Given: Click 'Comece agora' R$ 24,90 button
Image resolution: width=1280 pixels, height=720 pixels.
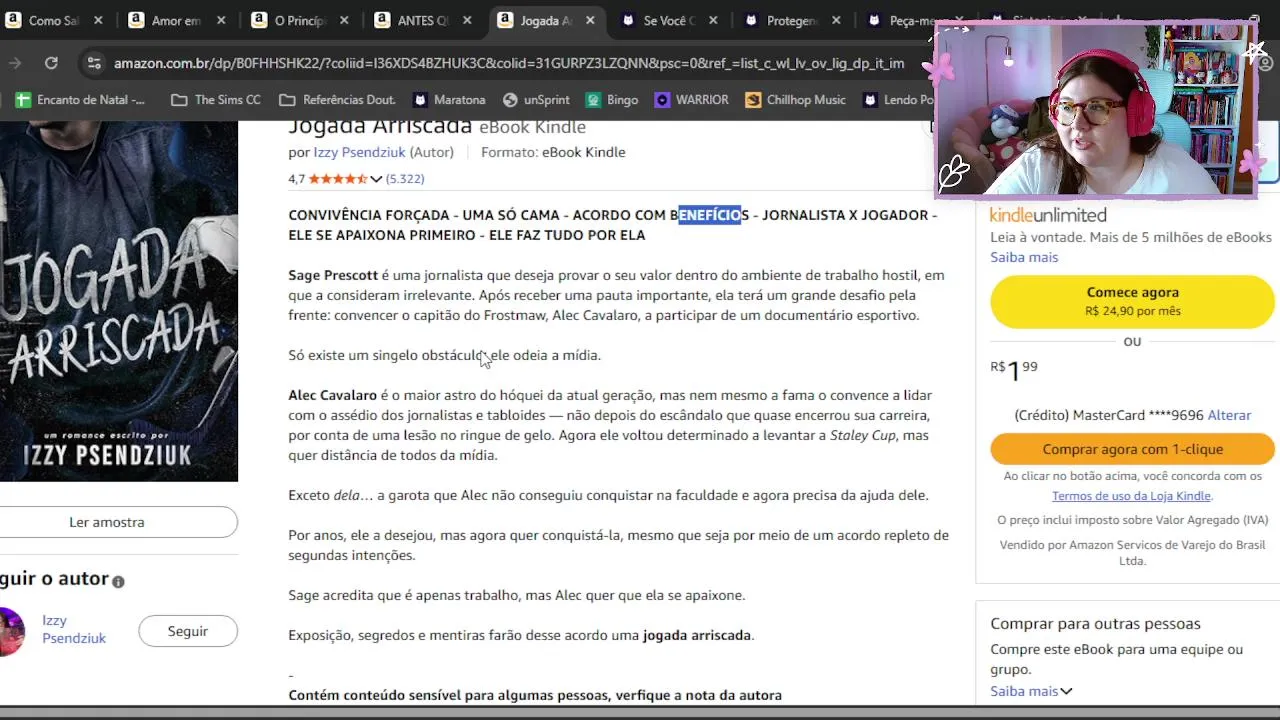Looking at the screenshot, I should click(x=1133, y=301).
